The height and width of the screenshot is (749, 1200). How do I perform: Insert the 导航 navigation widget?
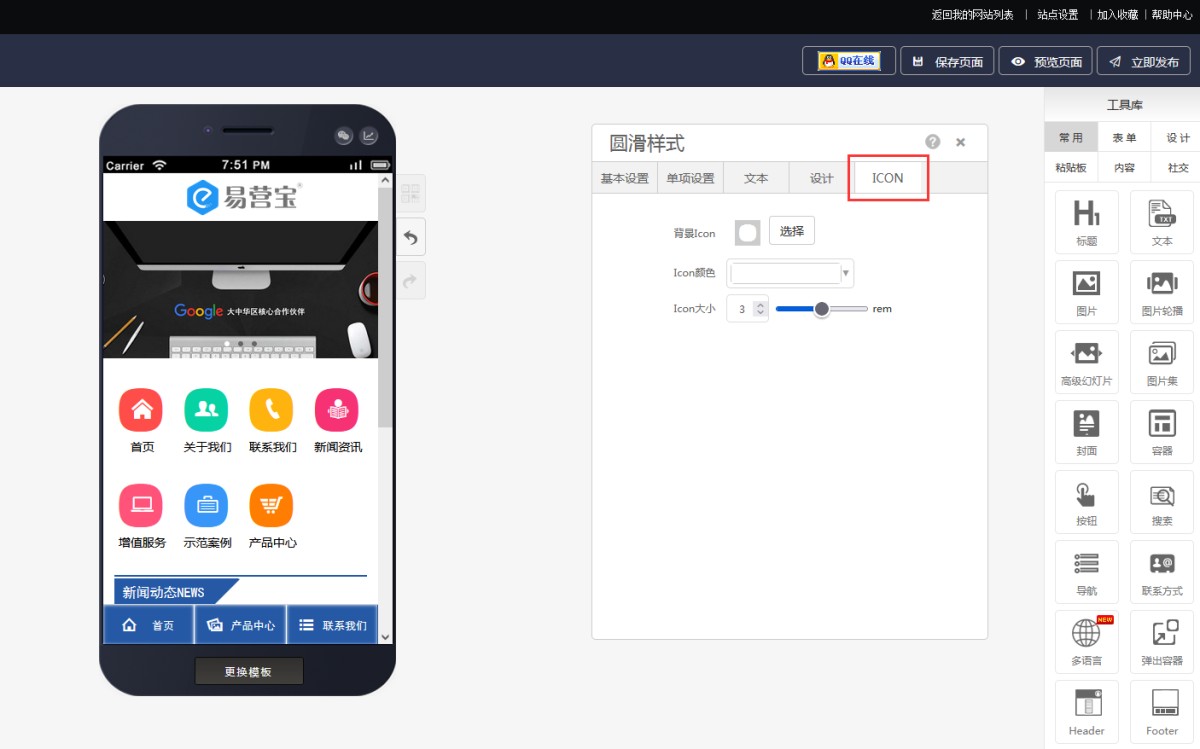pyautogui.click(x=1086, y=572)
